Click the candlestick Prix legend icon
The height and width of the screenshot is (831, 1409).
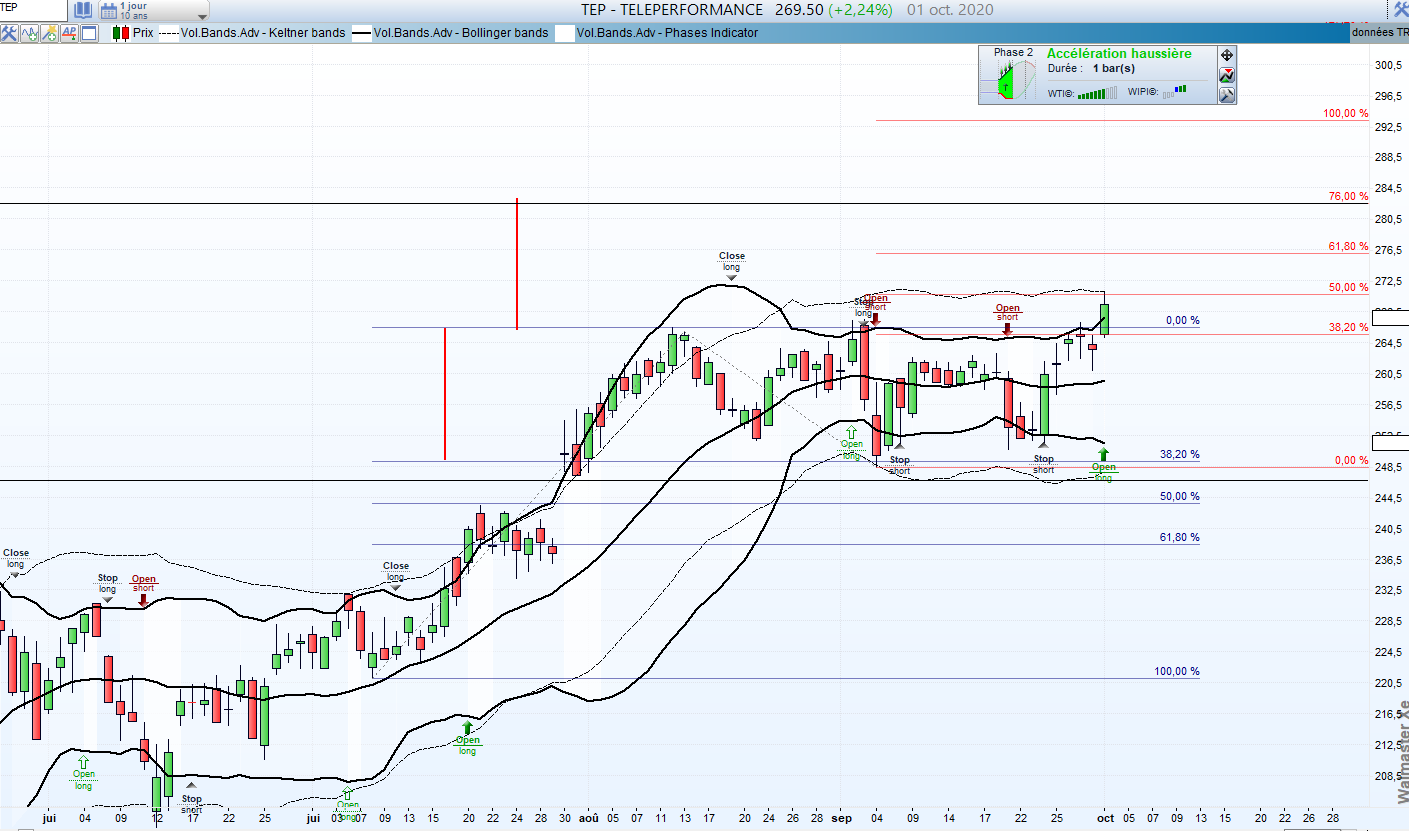pyautogui.click(x=120, y=33)
